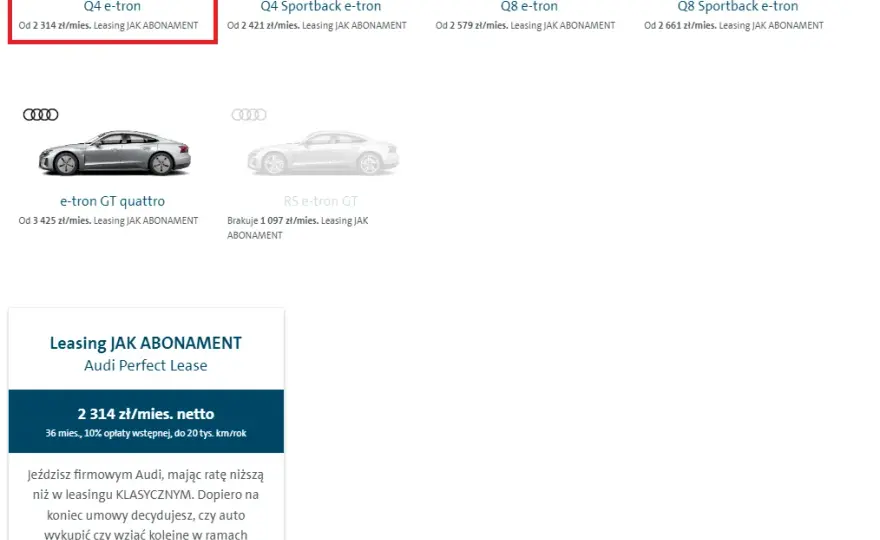The height and width of the screenshot is (540, 880).
Task: Click the 'Audi Perfect Lease' subtitle
Action: (x=146, y=365)
